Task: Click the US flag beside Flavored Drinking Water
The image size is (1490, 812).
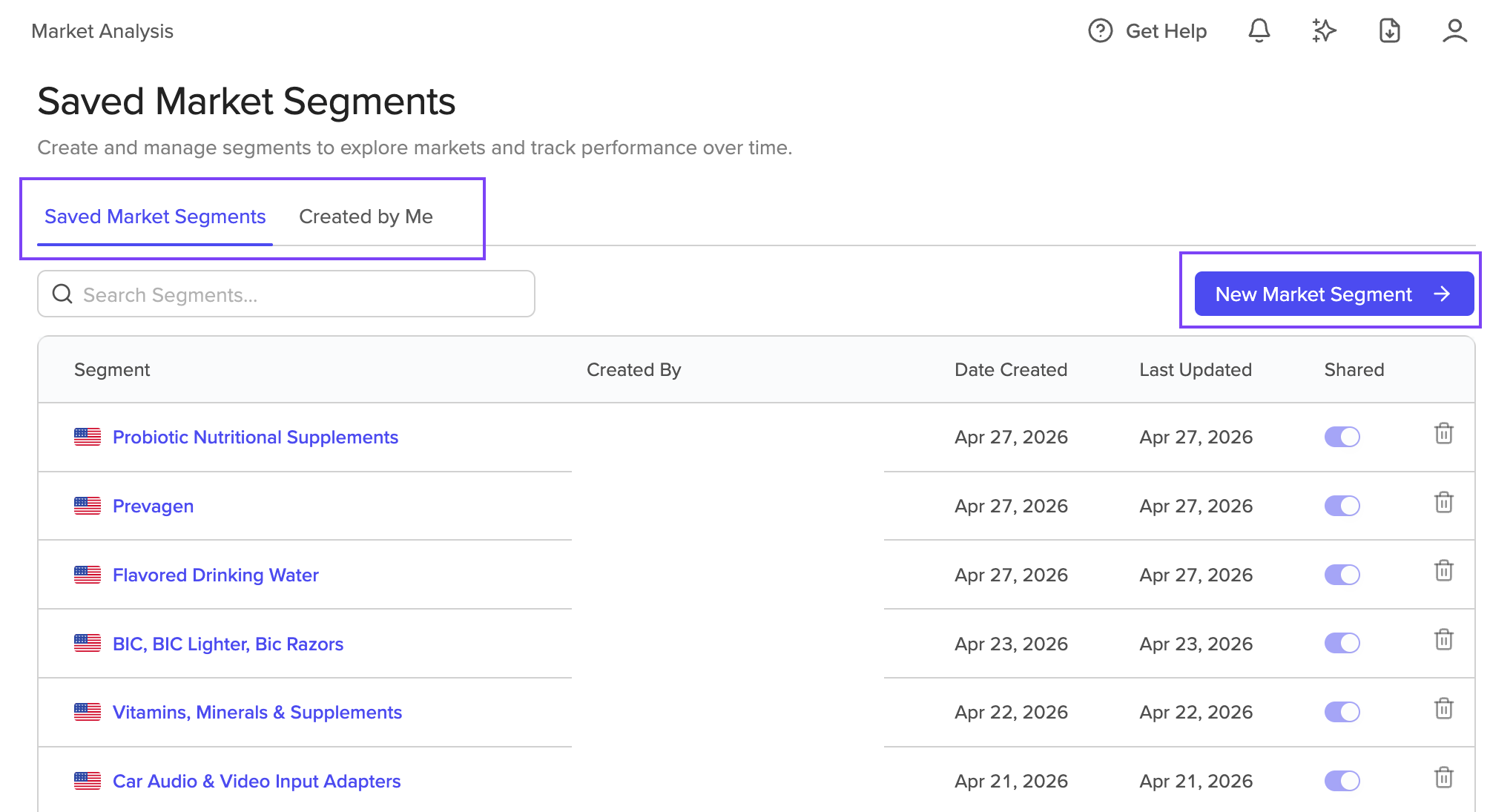Action: click(88, 575)
